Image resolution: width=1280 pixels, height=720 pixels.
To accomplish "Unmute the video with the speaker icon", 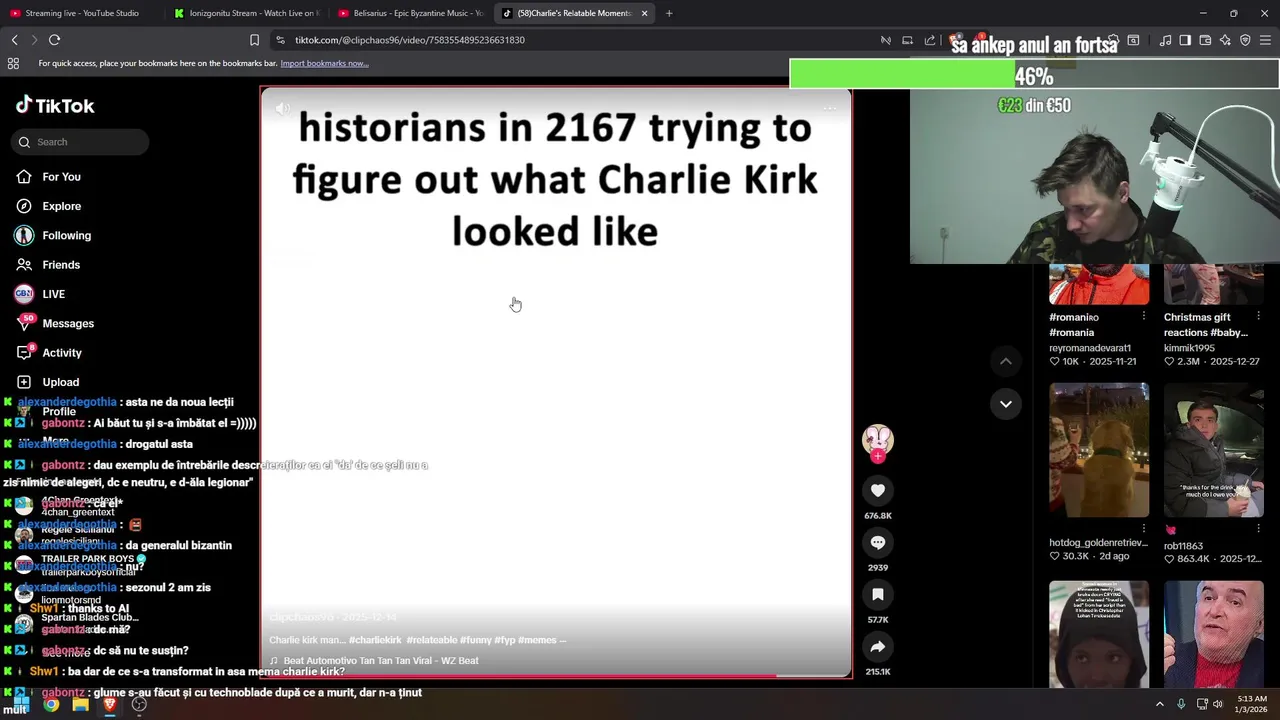I will click(283, 108).
